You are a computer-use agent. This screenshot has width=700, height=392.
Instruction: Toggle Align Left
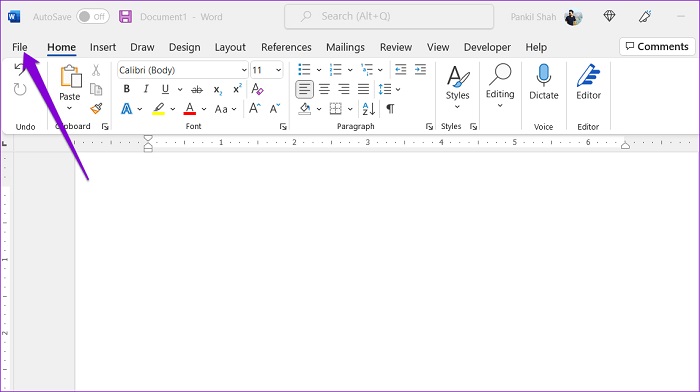point(304,89)
